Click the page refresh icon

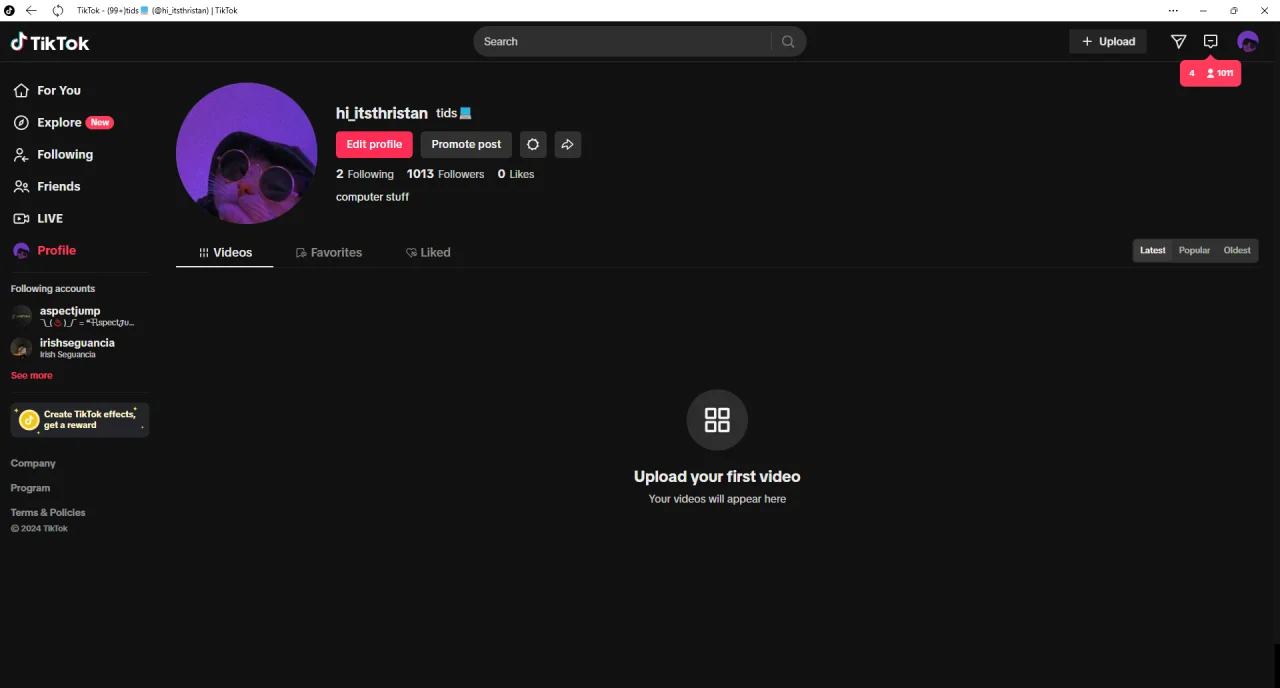coord(57,10)
